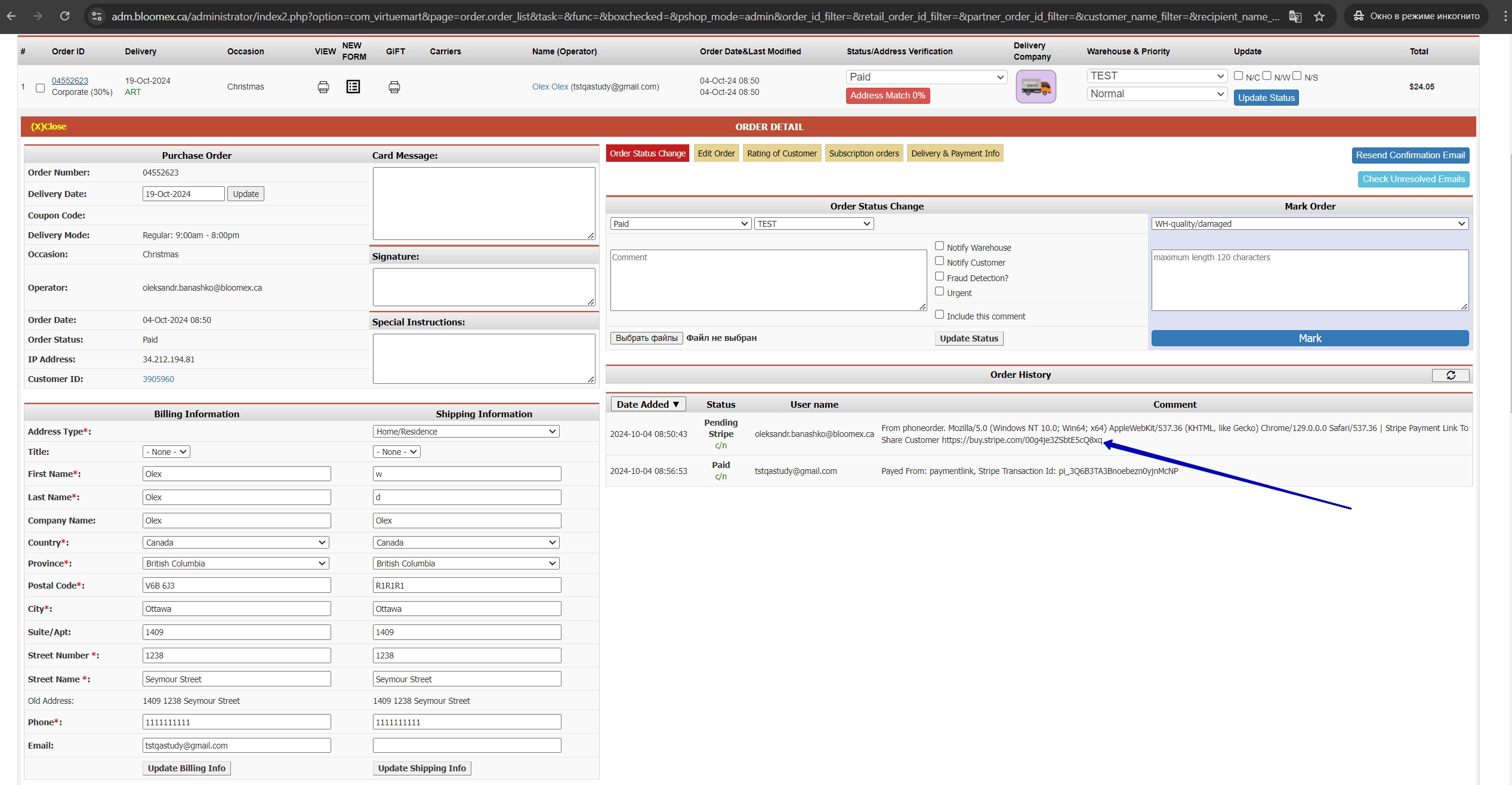Image resolution: width=1512 pixels, height=785 pixels.
Task: Open Olex Olex customer link
Action: 550,87
